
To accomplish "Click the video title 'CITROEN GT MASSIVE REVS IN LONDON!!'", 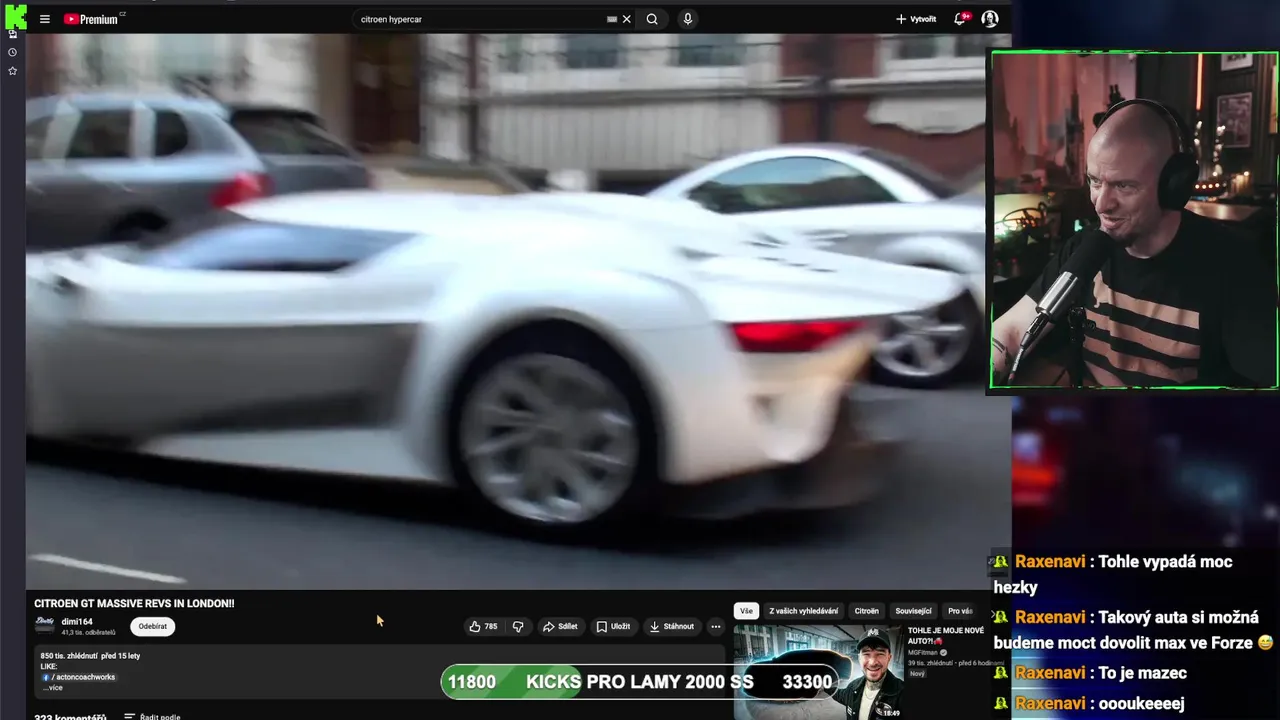I will pyautogui.click(x=134, y=604).
